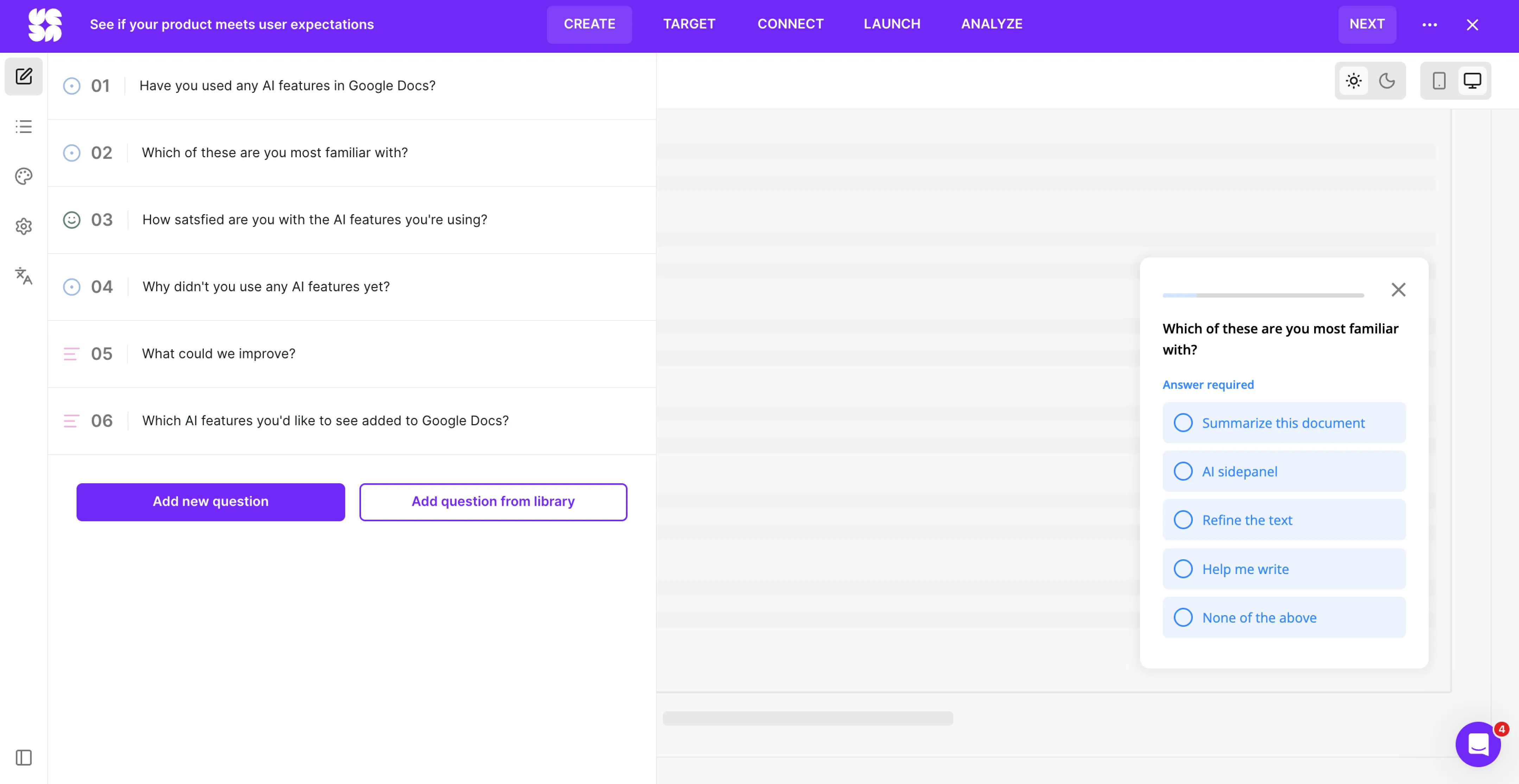This screenshot has width=1519, height=784.
Task: Click Add question from library button
Action: click(x=493, y=502)
